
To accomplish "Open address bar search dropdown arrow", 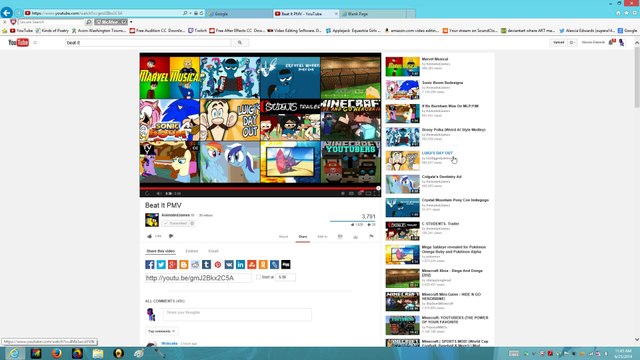I will [190, 13].
